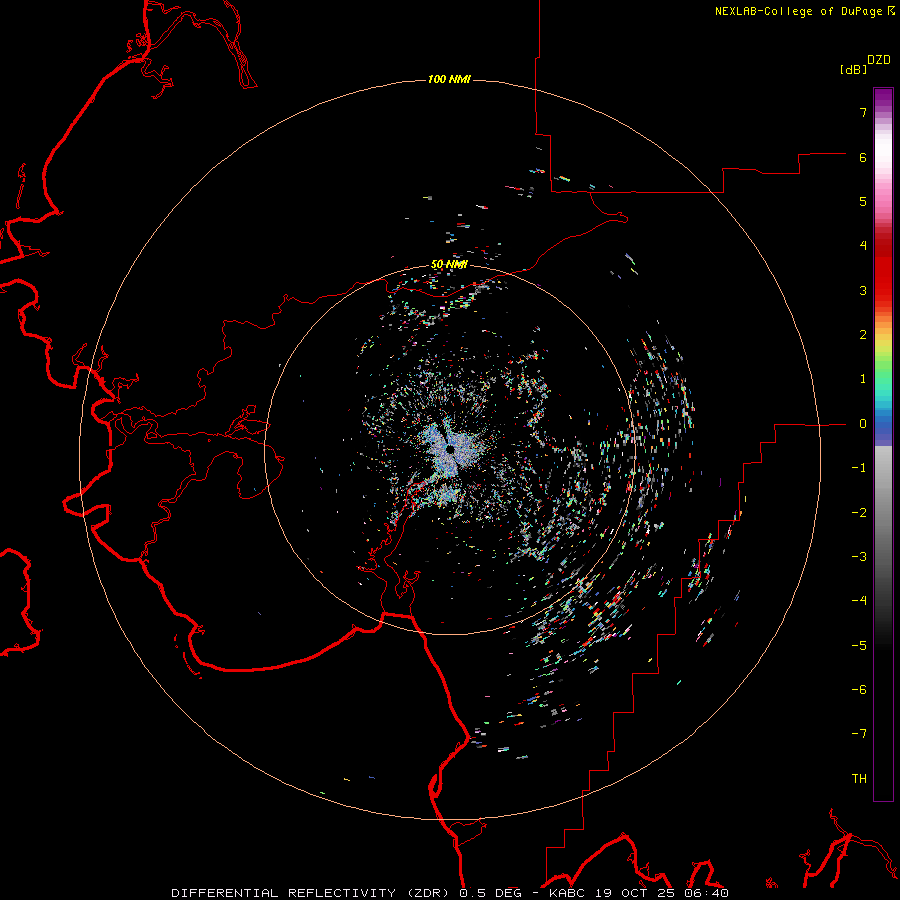Click the -1 value on the color scale

(859, 468)
